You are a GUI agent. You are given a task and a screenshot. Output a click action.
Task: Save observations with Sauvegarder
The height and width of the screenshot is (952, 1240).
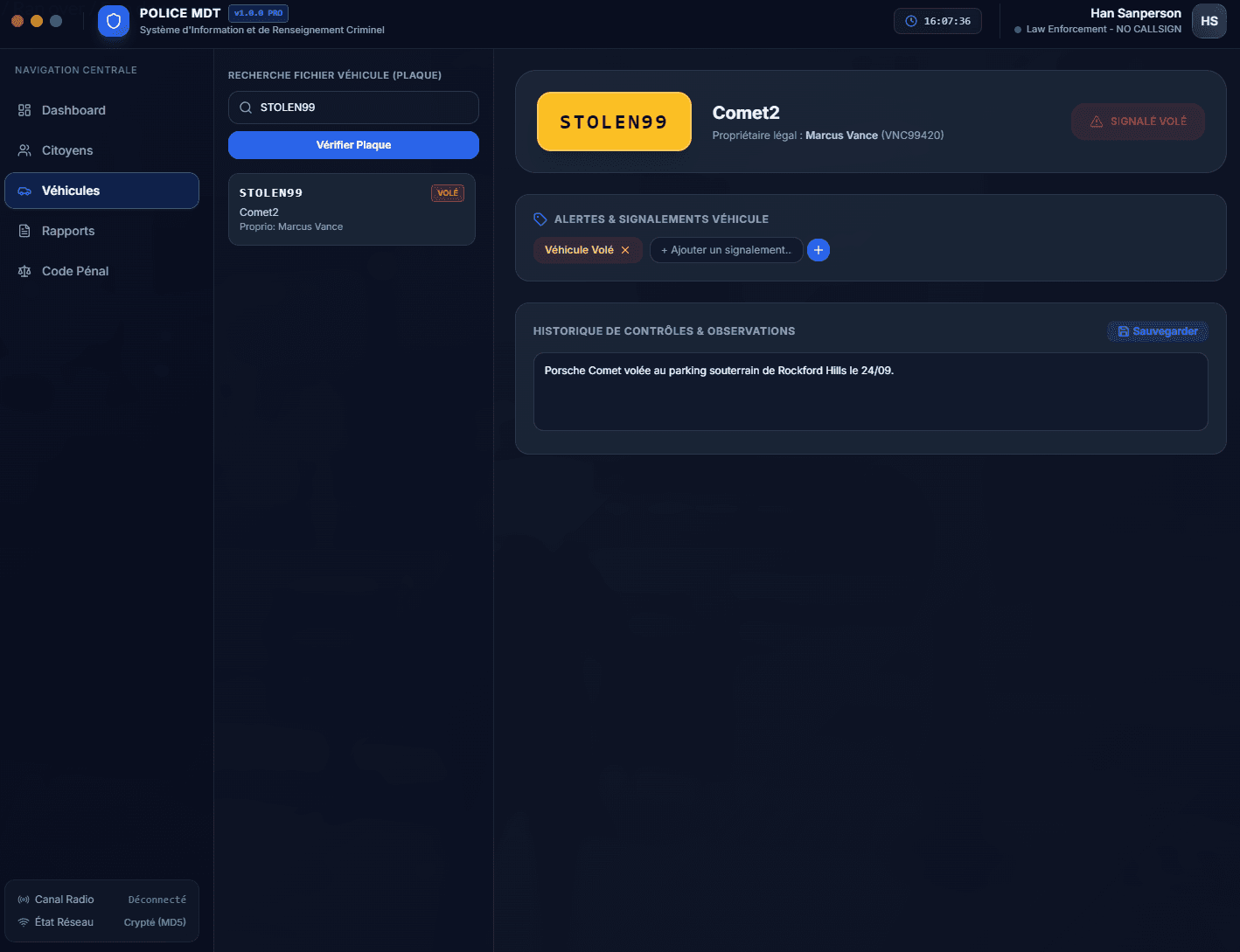tap(1158, 331)
